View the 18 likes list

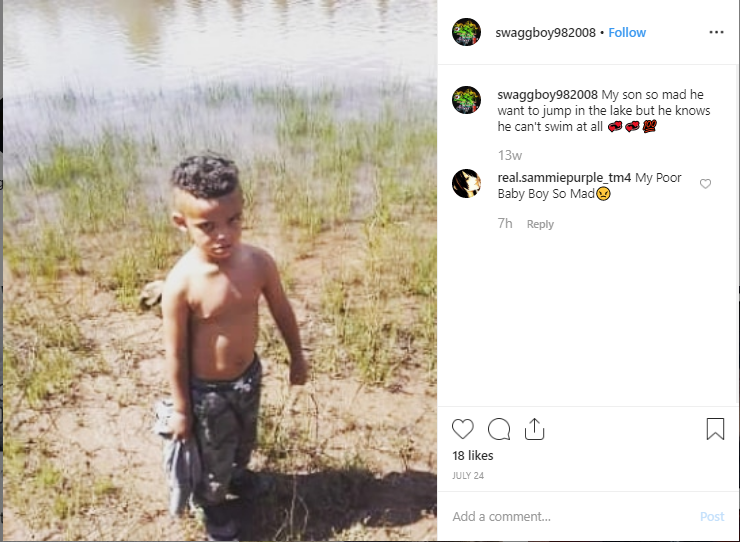pyautogui.click(x=472, y=456)
